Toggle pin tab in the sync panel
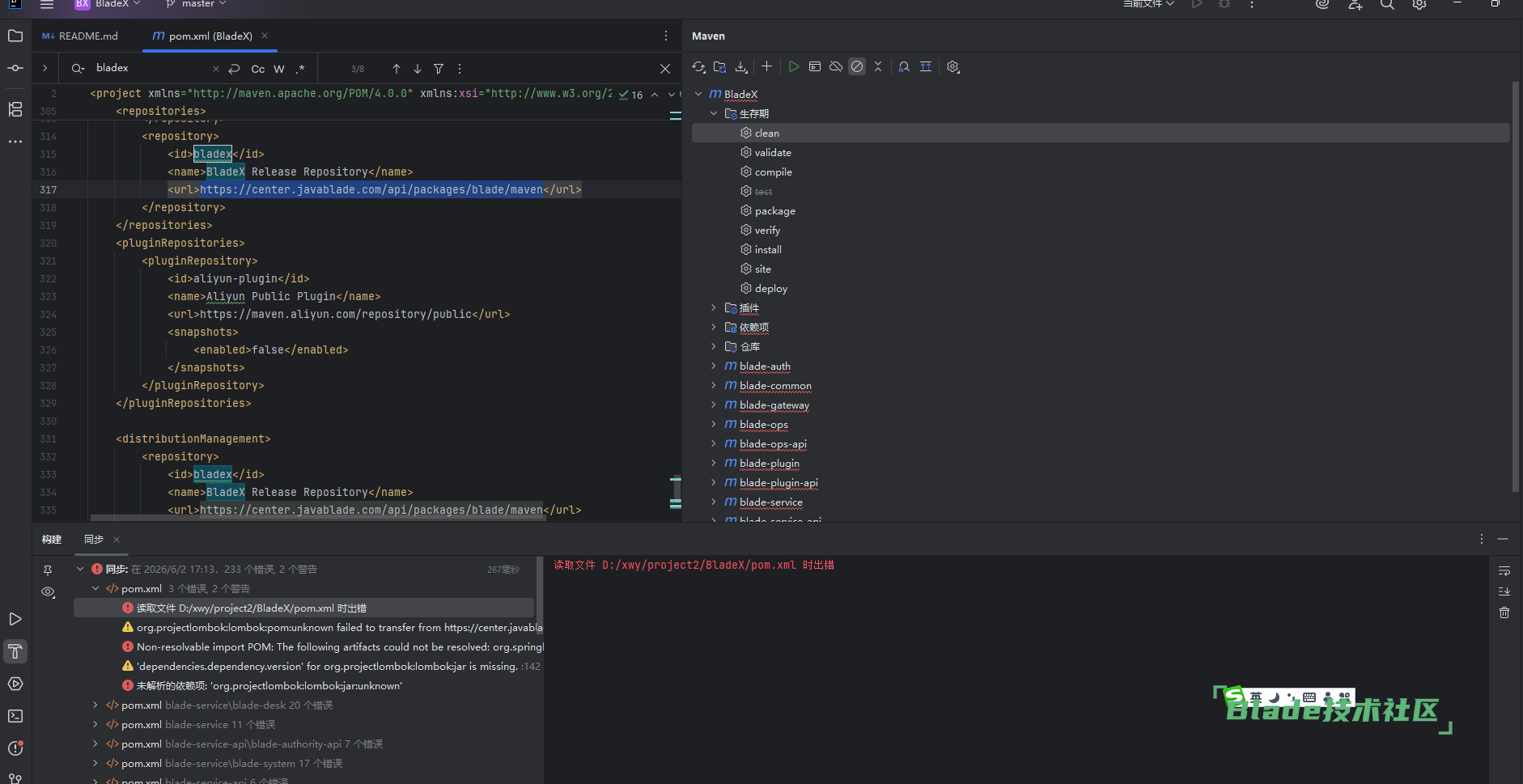Screen dimensions: 1523x784 (x=48, y=570)
